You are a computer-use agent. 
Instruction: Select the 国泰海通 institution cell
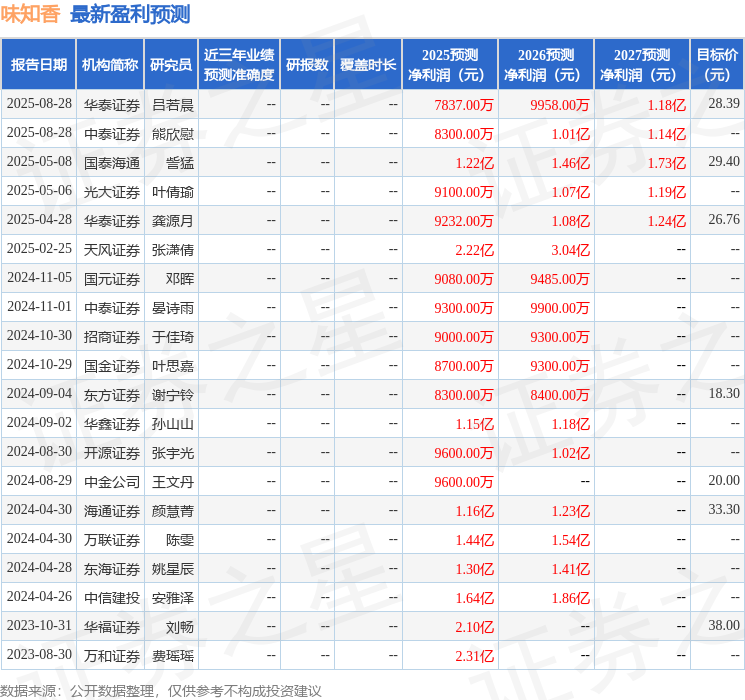point(112,163)
